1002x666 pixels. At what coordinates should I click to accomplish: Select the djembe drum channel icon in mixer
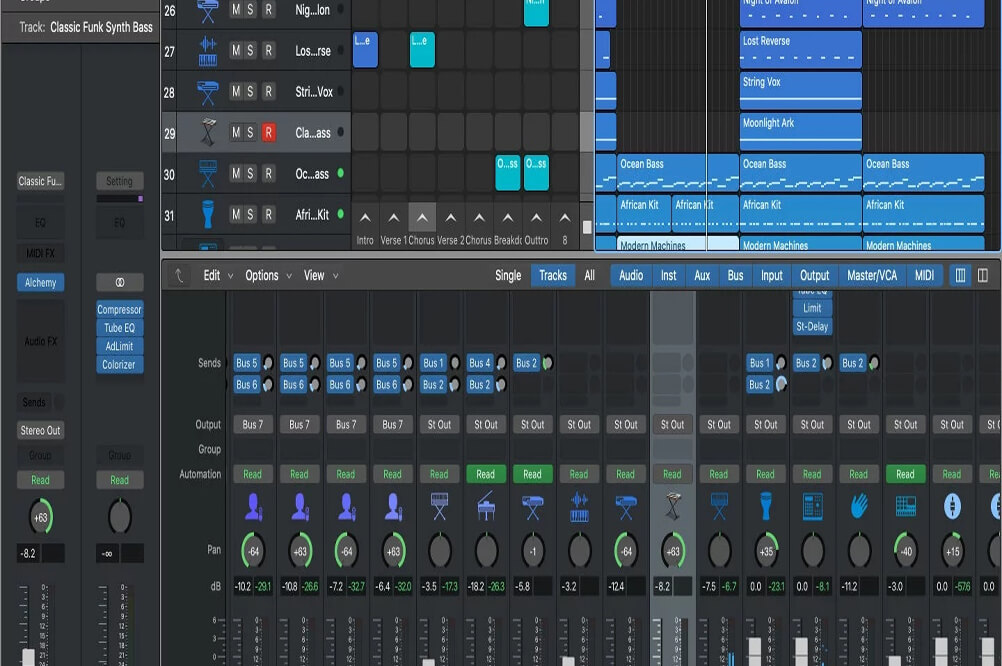click(766, 507)
